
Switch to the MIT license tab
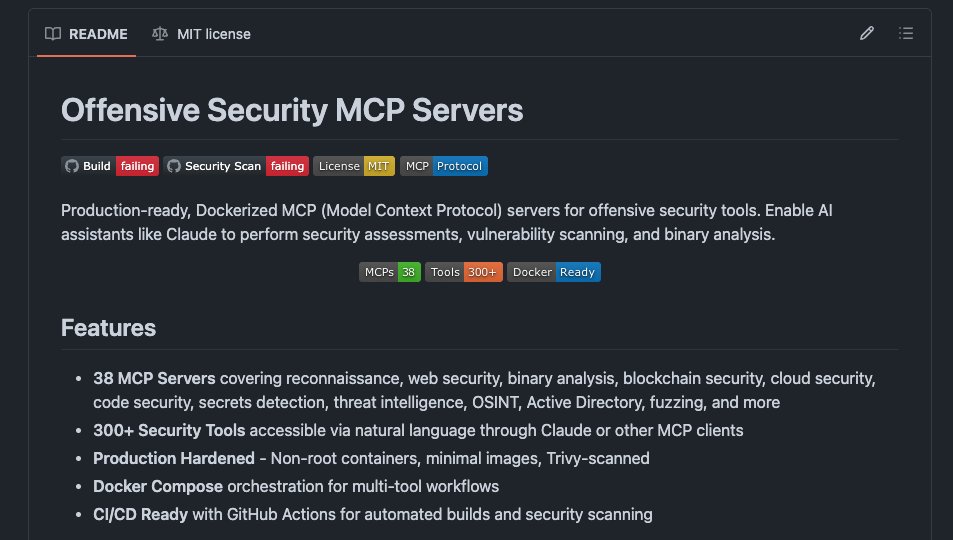(201, 34)
